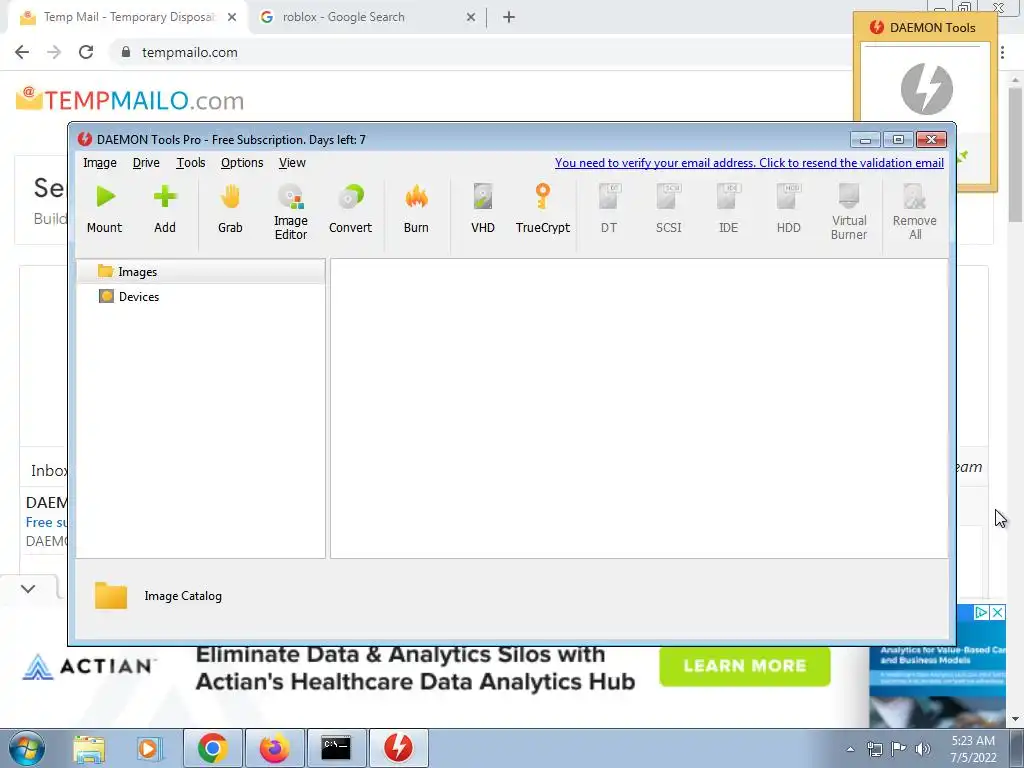The height and width of the screenshot is (768, 1024).
Task: Click the DAEMON Tools gadget lightning icon
Action: pos(927,89)
